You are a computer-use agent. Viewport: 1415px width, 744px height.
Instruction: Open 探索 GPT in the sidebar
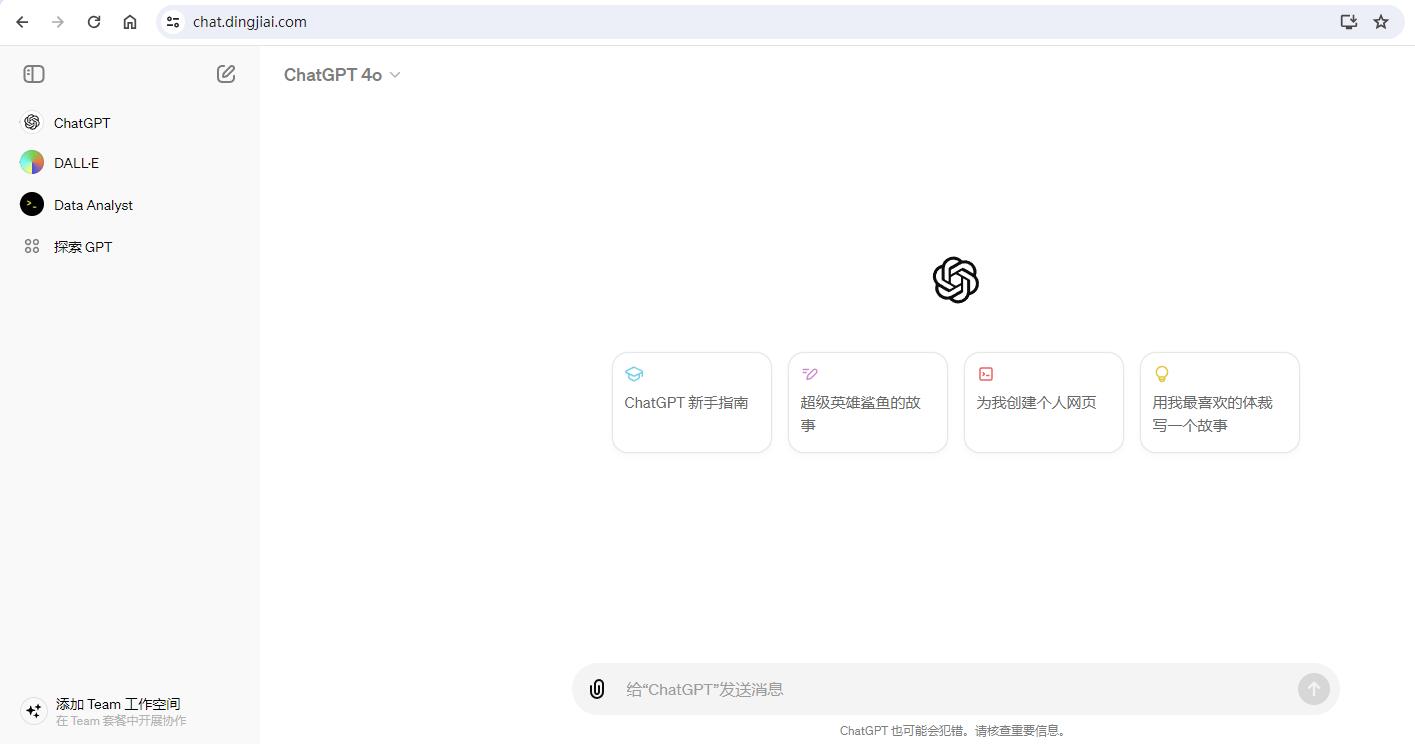pos(82,247)
